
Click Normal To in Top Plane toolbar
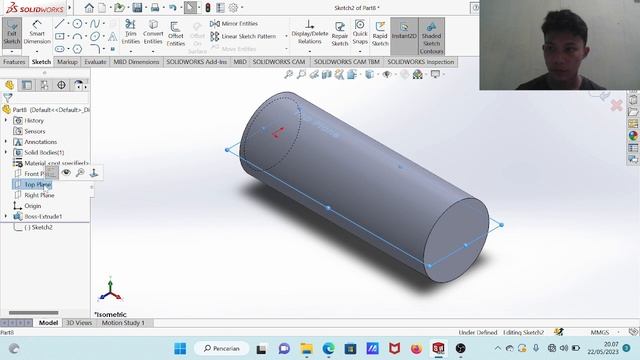(94, 173)
